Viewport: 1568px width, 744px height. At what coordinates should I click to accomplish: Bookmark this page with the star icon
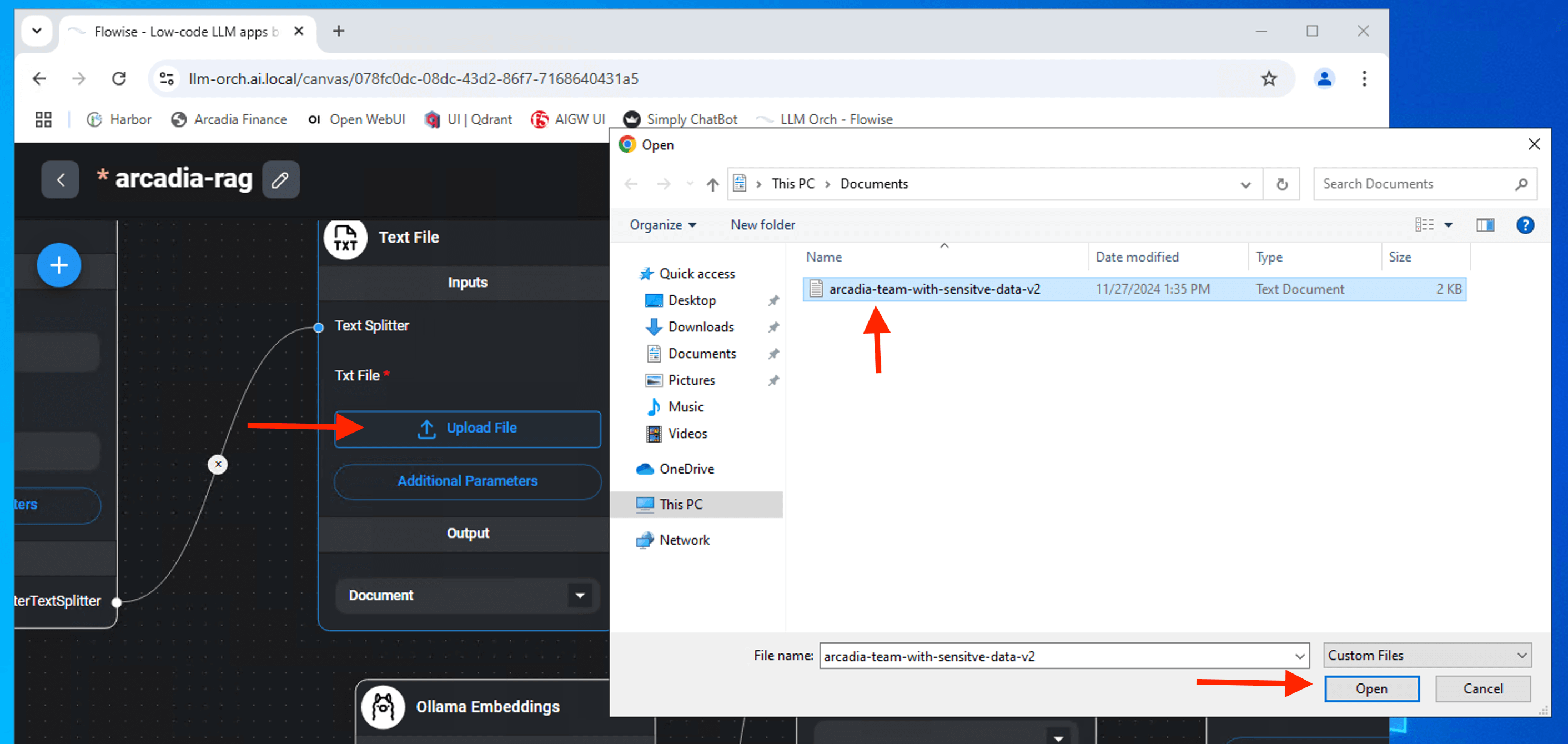(x=1269, y=78)
